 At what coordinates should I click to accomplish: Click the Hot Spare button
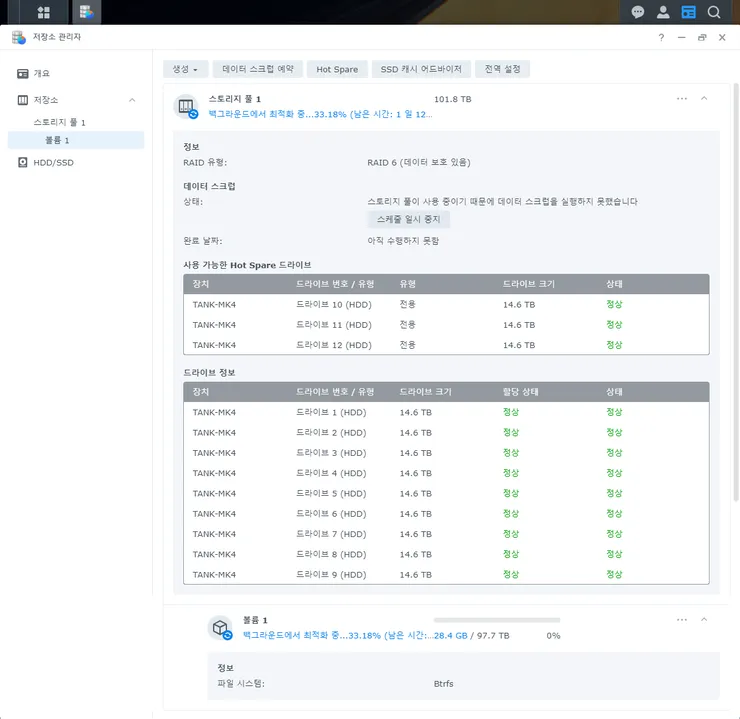point(337,69)
